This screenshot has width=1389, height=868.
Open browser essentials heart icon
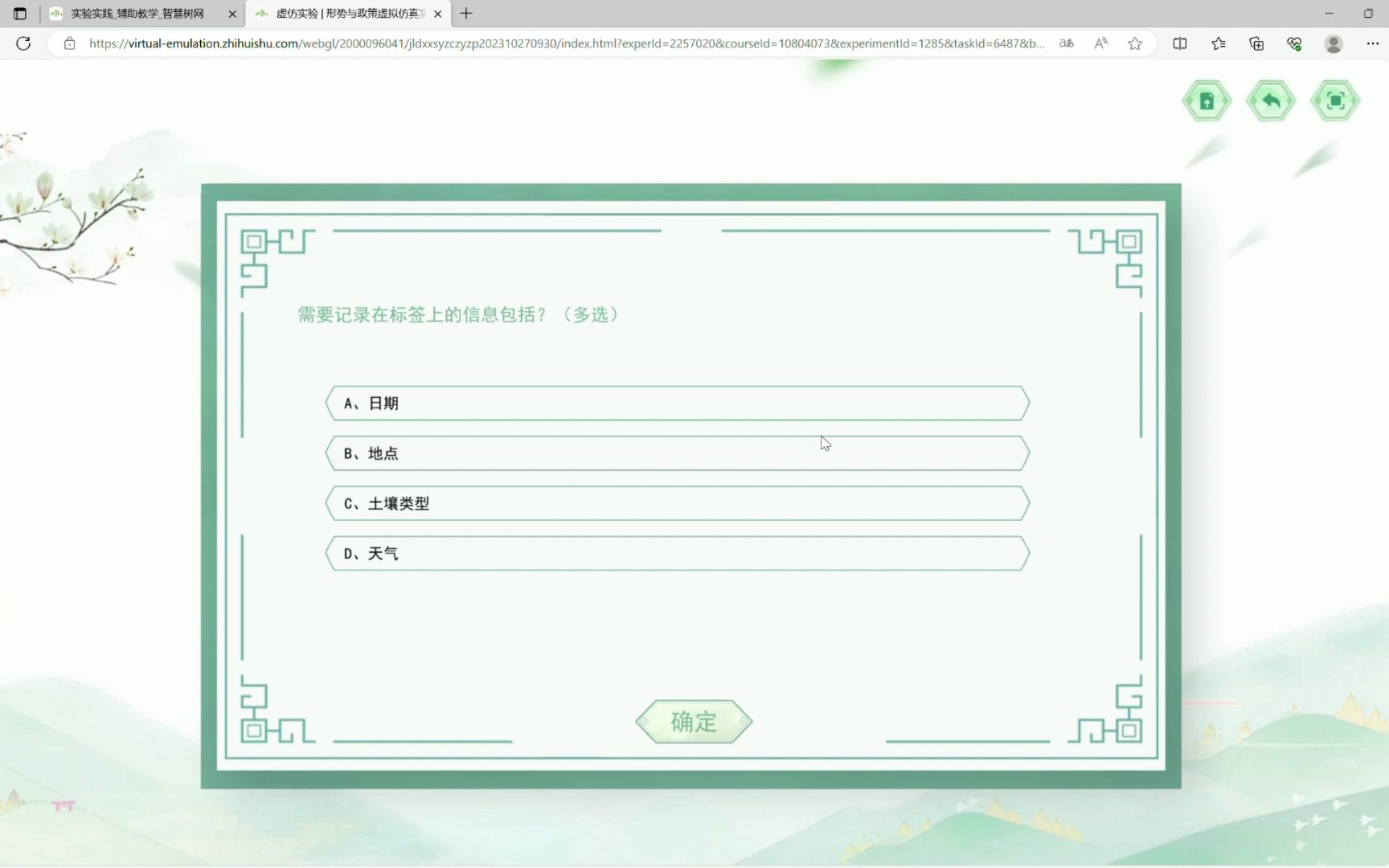click(1294, 43)
